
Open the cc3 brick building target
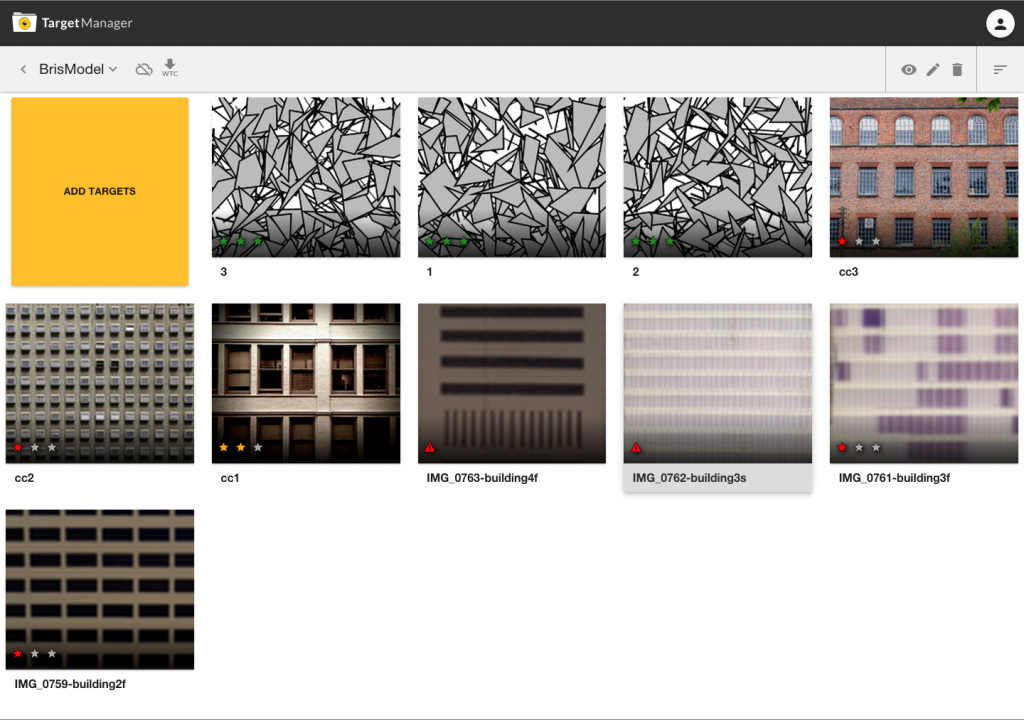tap(923, 177)
